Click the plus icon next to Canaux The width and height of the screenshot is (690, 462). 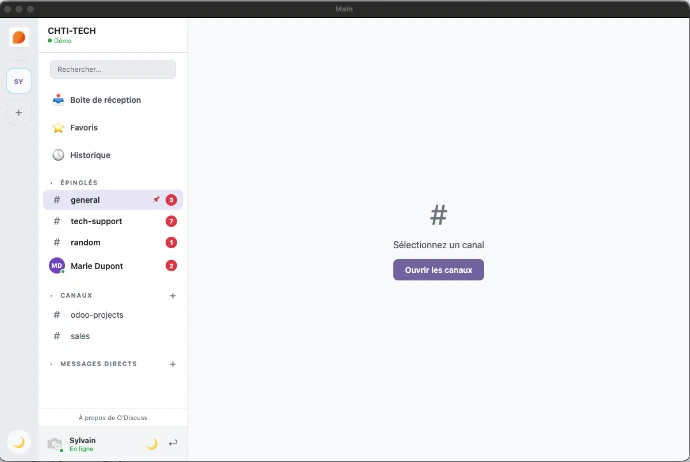click(173, 296)
